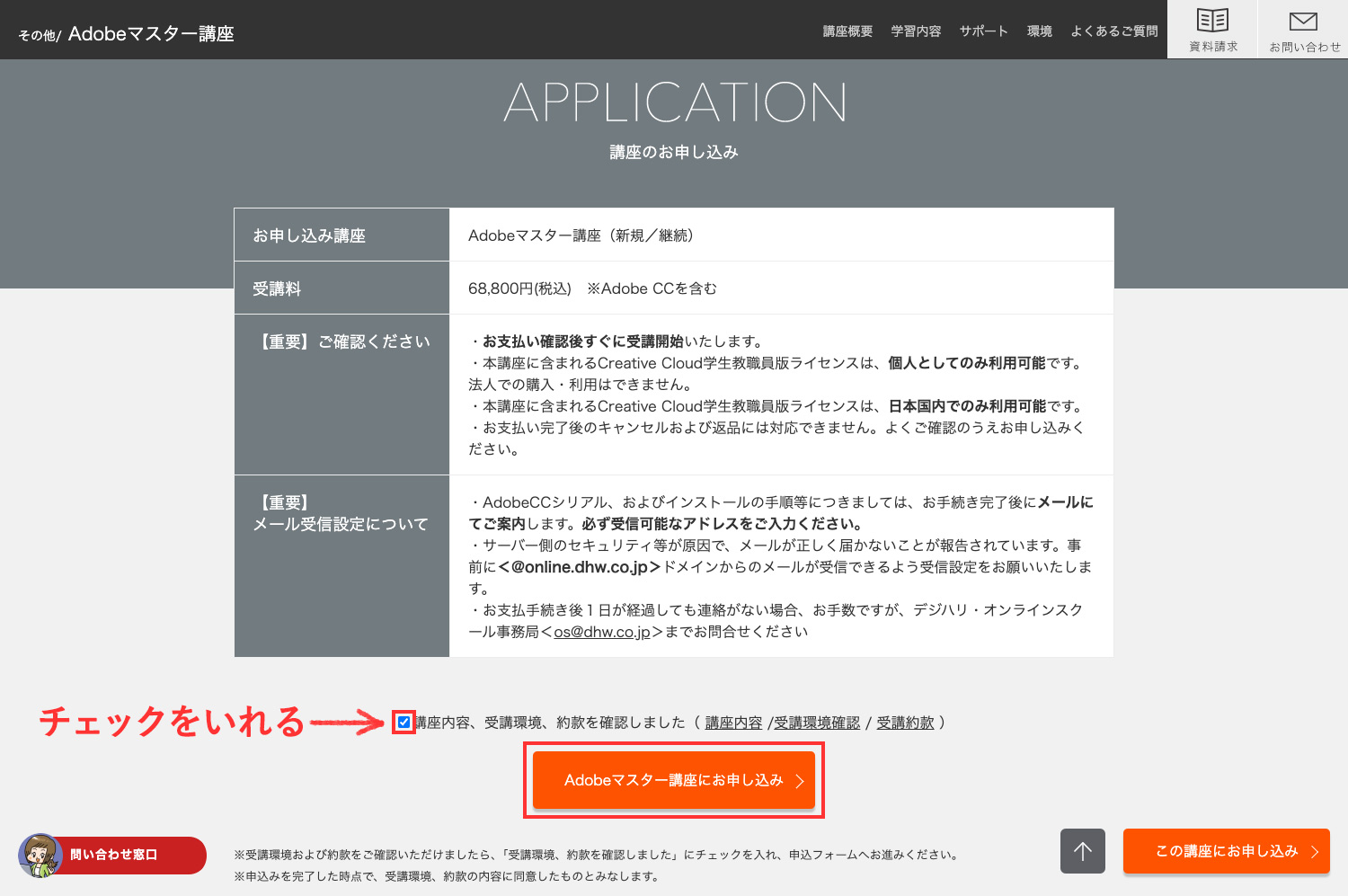Click the scroll-to-top arrow button

(1082, 851)
